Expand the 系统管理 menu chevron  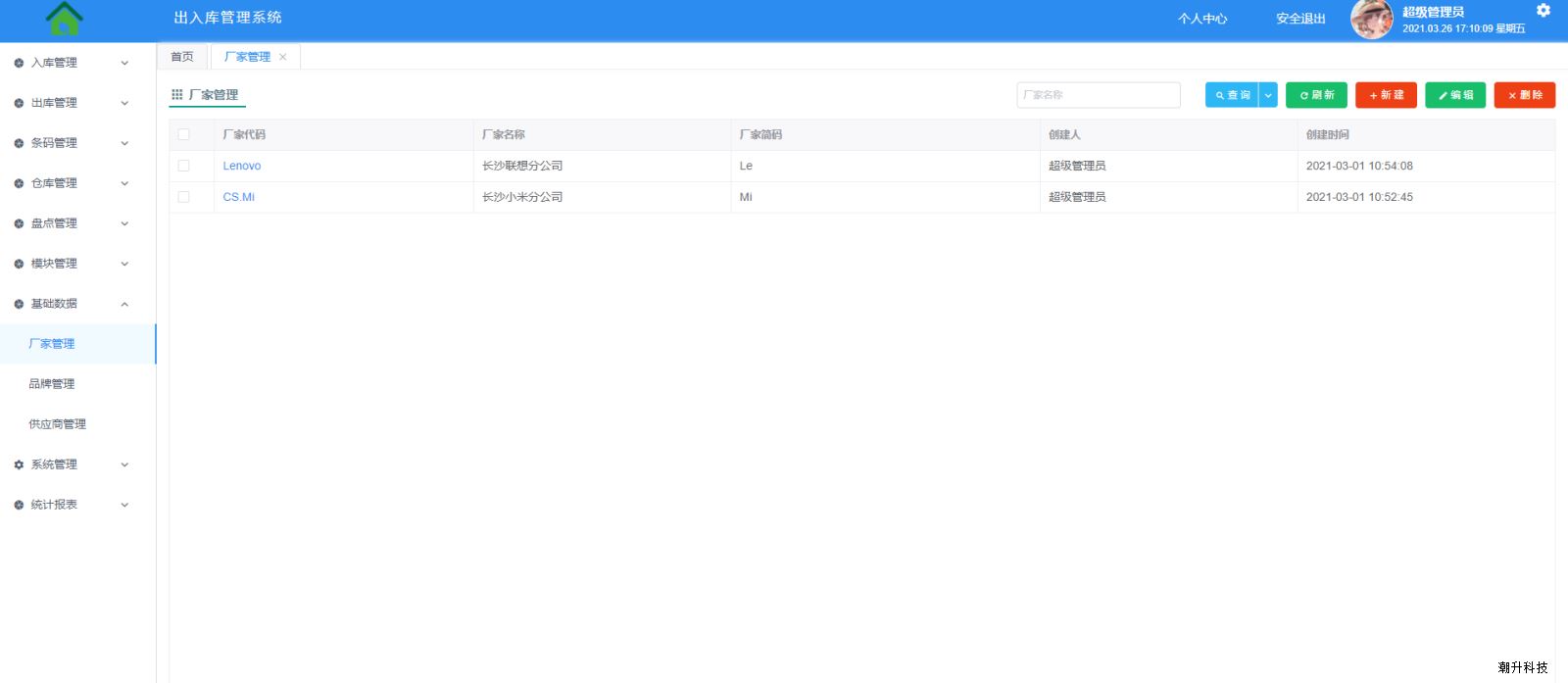(124, 464)
